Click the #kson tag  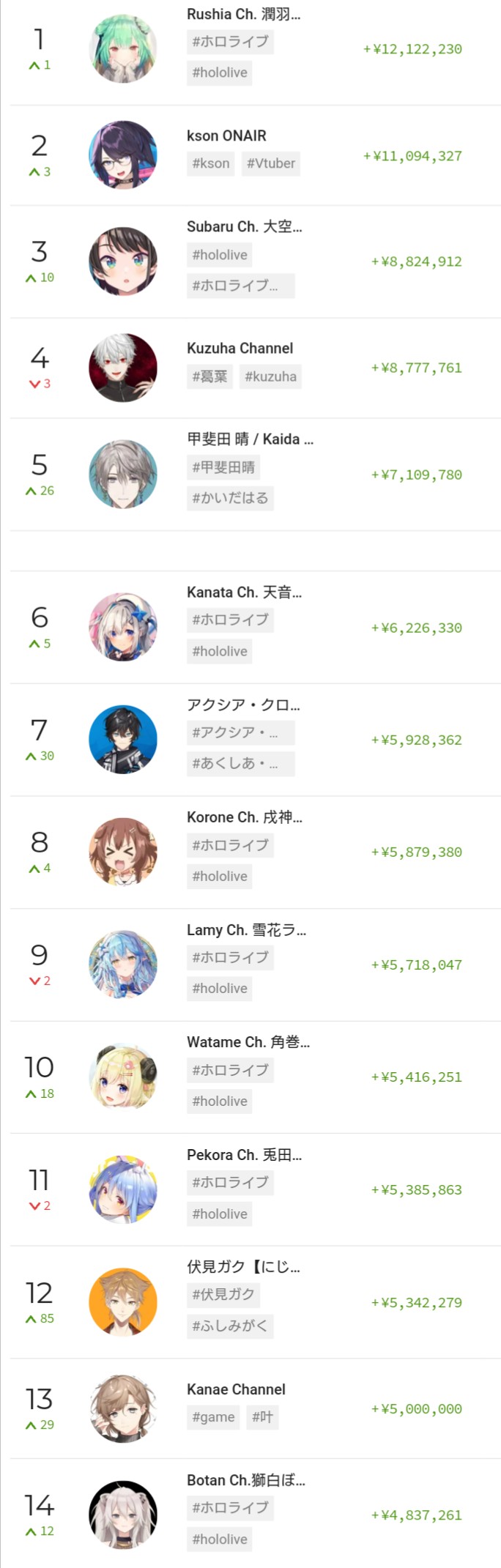pyautogui.click(x=211, y=163)
